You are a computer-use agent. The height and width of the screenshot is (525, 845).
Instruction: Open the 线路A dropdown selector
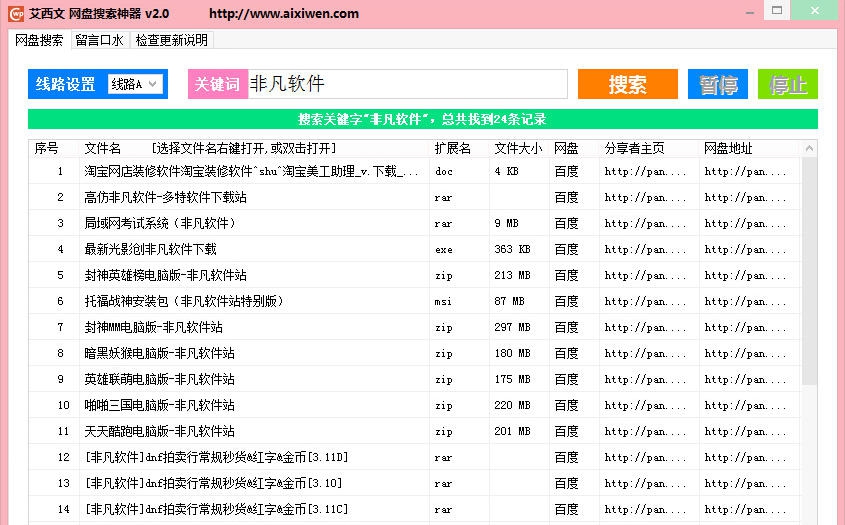click(x=135, y=84)
